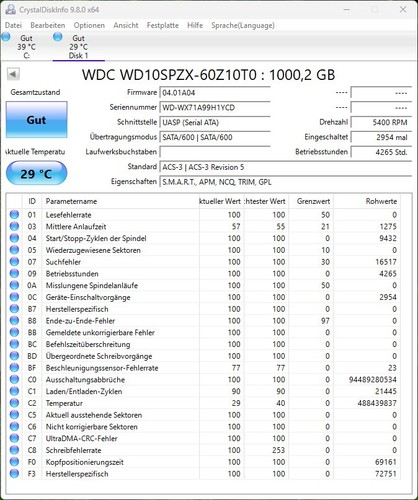Click the empty Laufwerksbuchstaben field

coord(215,152)
